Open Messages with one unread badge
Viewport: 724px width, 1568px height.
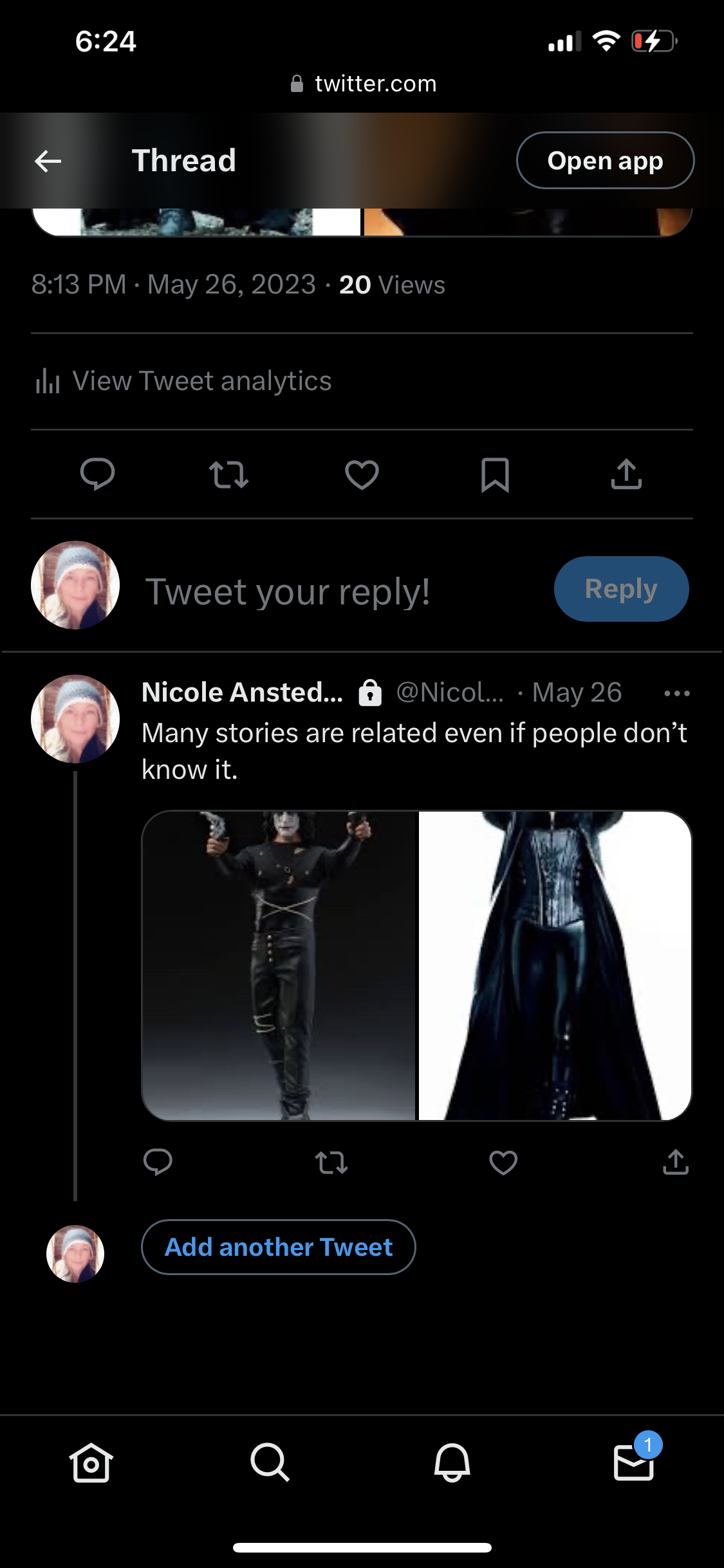pyautogui.click(x=635, y=1463)
